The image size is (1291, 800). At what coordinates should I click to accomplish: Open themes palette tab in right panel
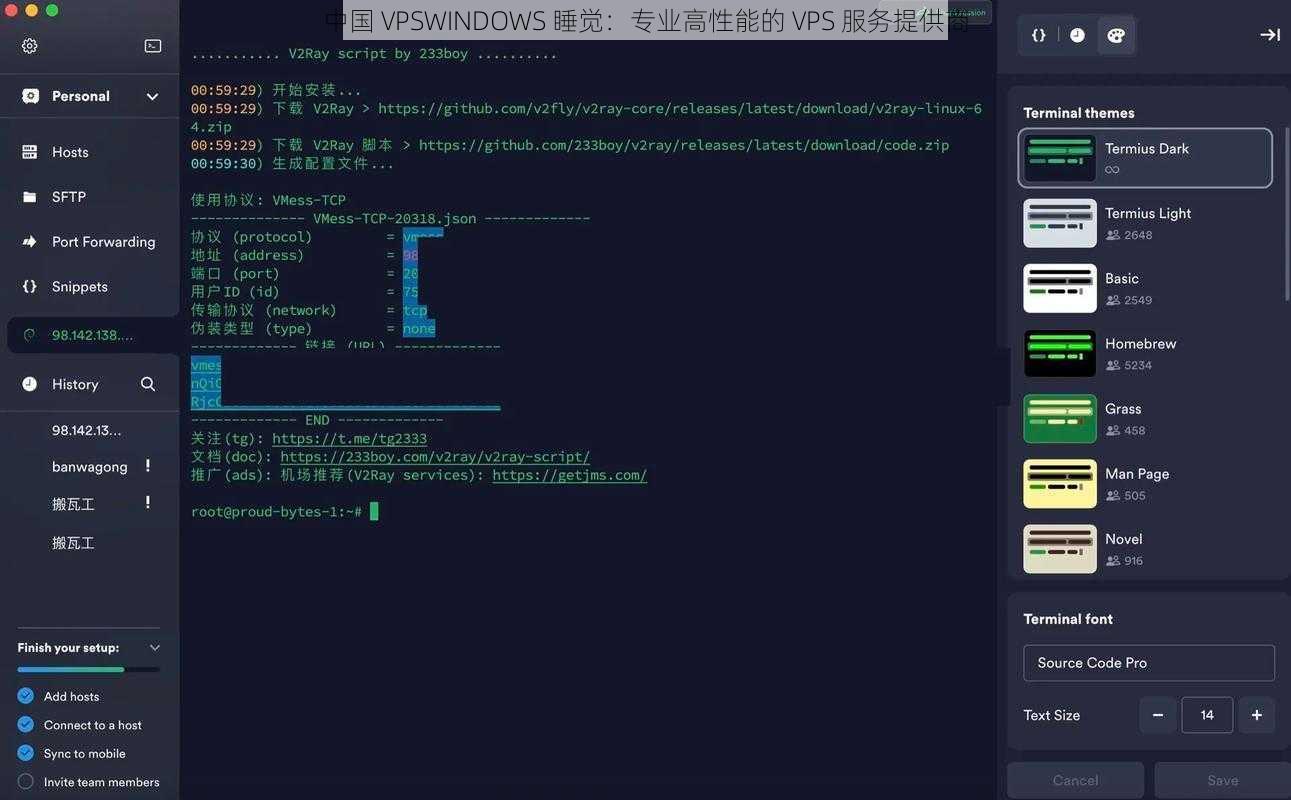1116,35
